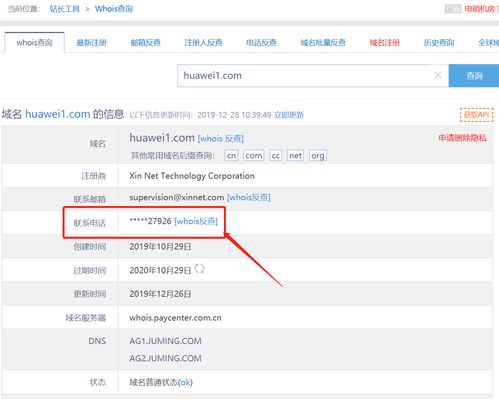Select registrar text Xin Net Technology Corporation
The image size is (499, 399).
[x=192, y=176]
